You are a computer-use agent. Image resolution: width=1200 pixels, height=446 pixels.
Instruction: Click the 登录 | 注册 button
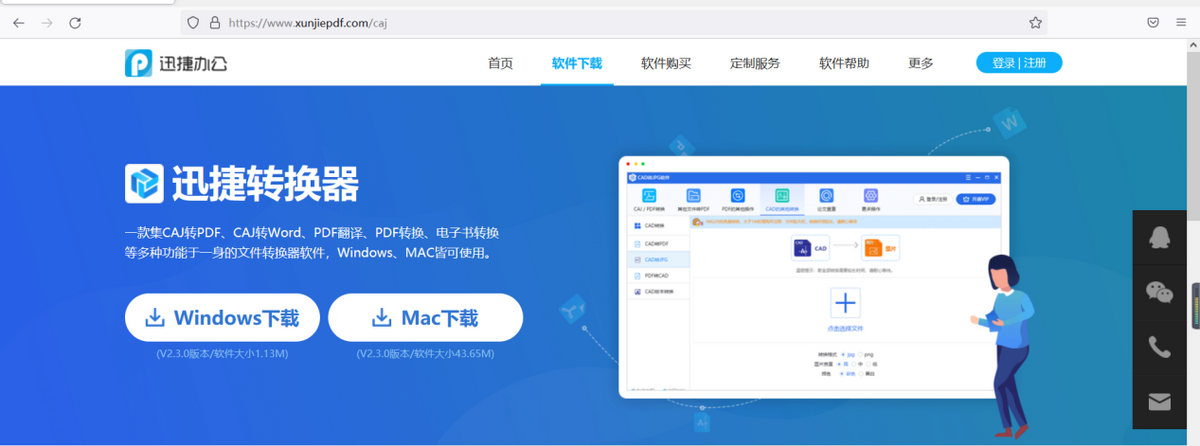(1019, 63)
